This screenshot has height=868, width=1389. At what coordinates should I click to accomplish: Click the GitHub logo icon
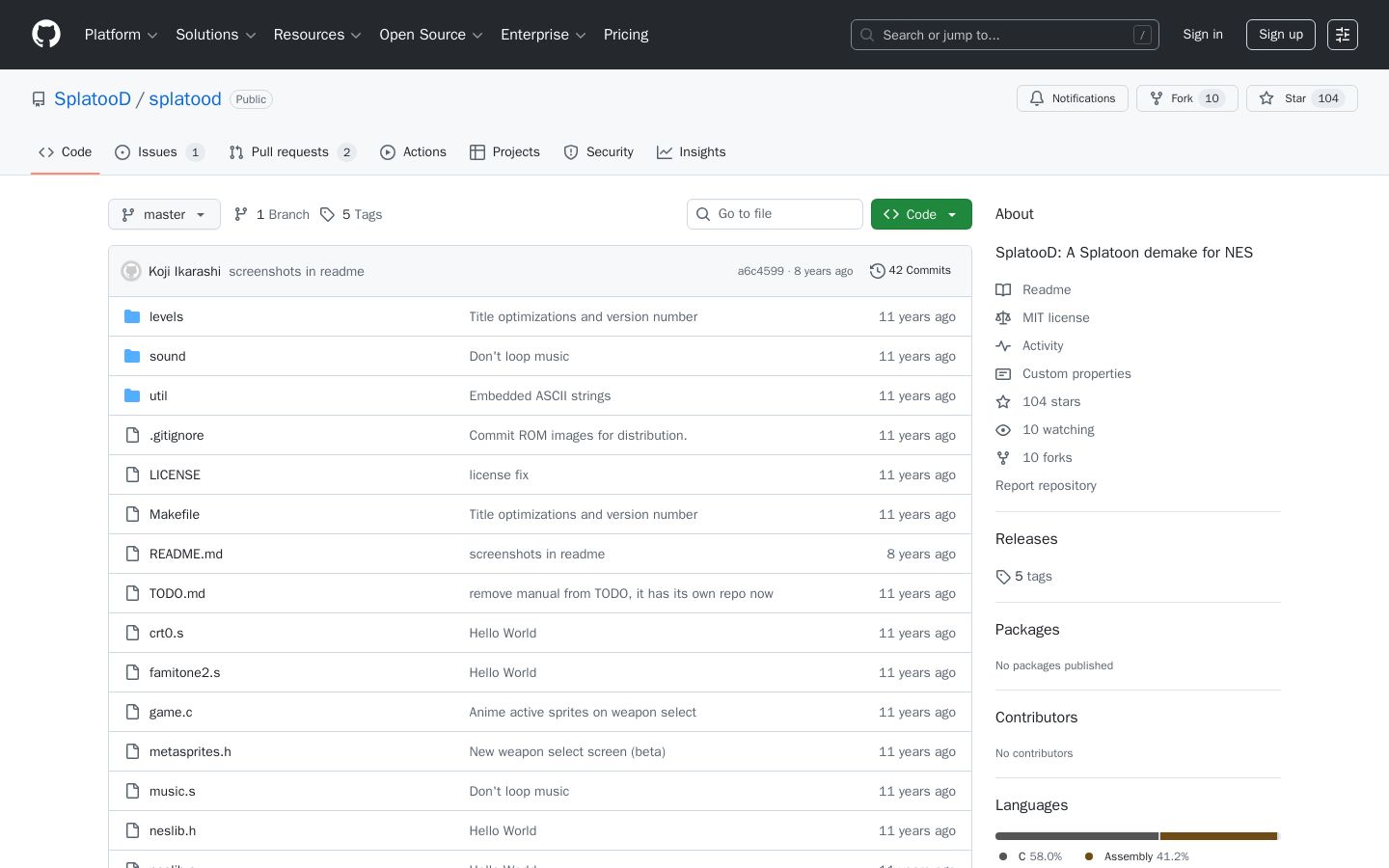(46, 35)
